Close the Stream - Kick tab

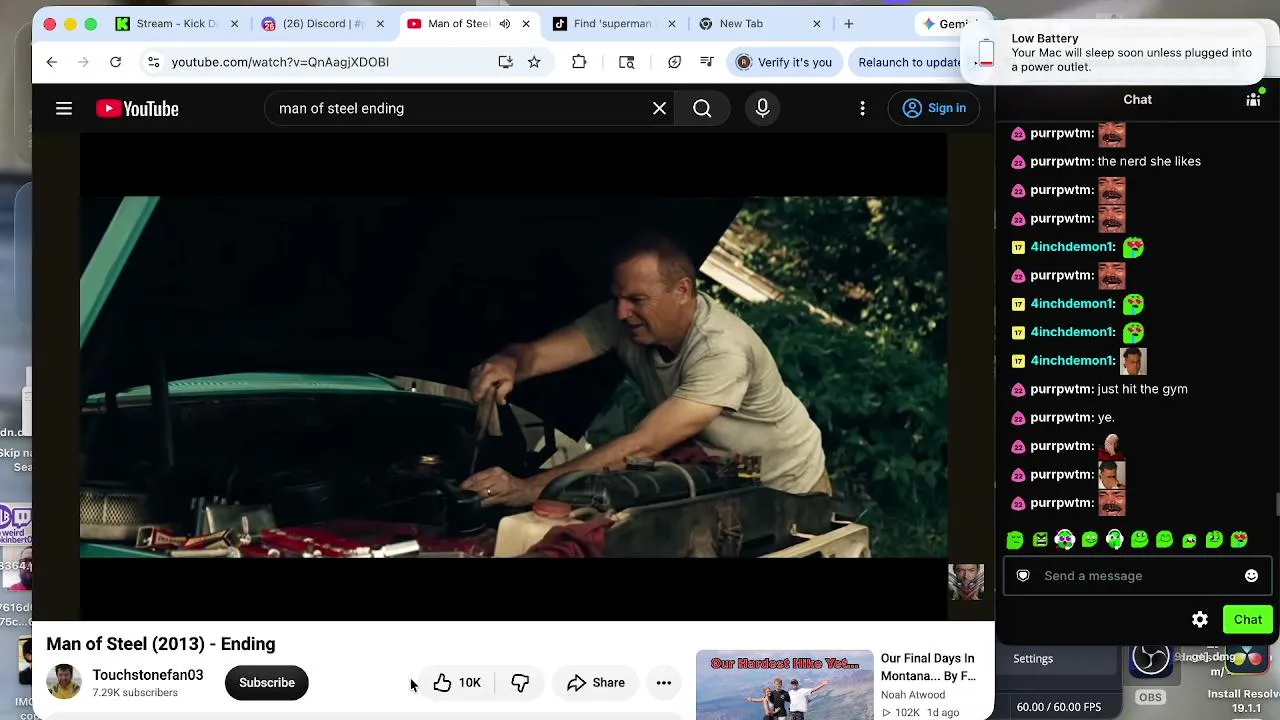pos(234,24)
